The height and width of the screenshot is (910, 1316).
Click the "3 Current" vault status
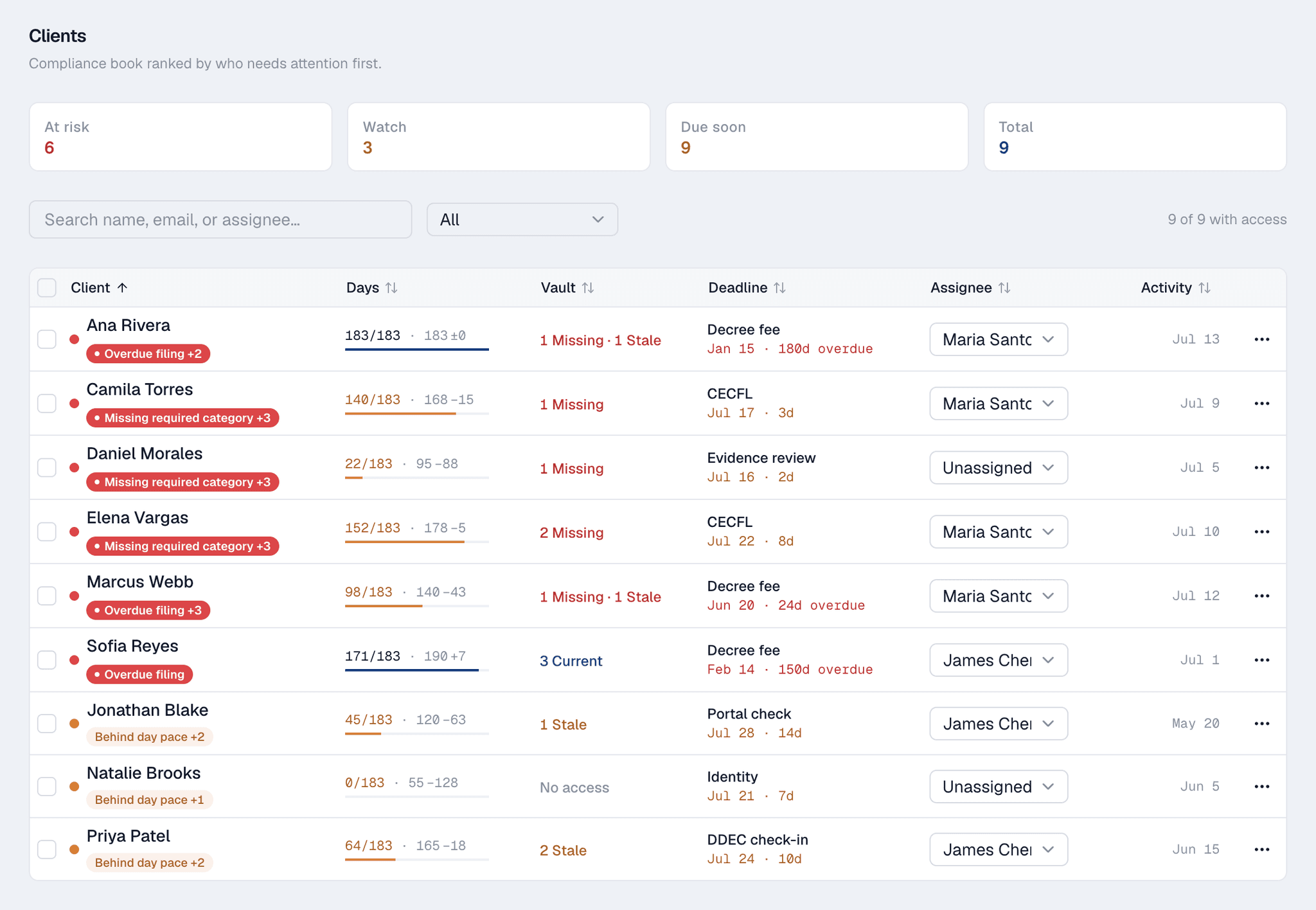click(571, 661)
